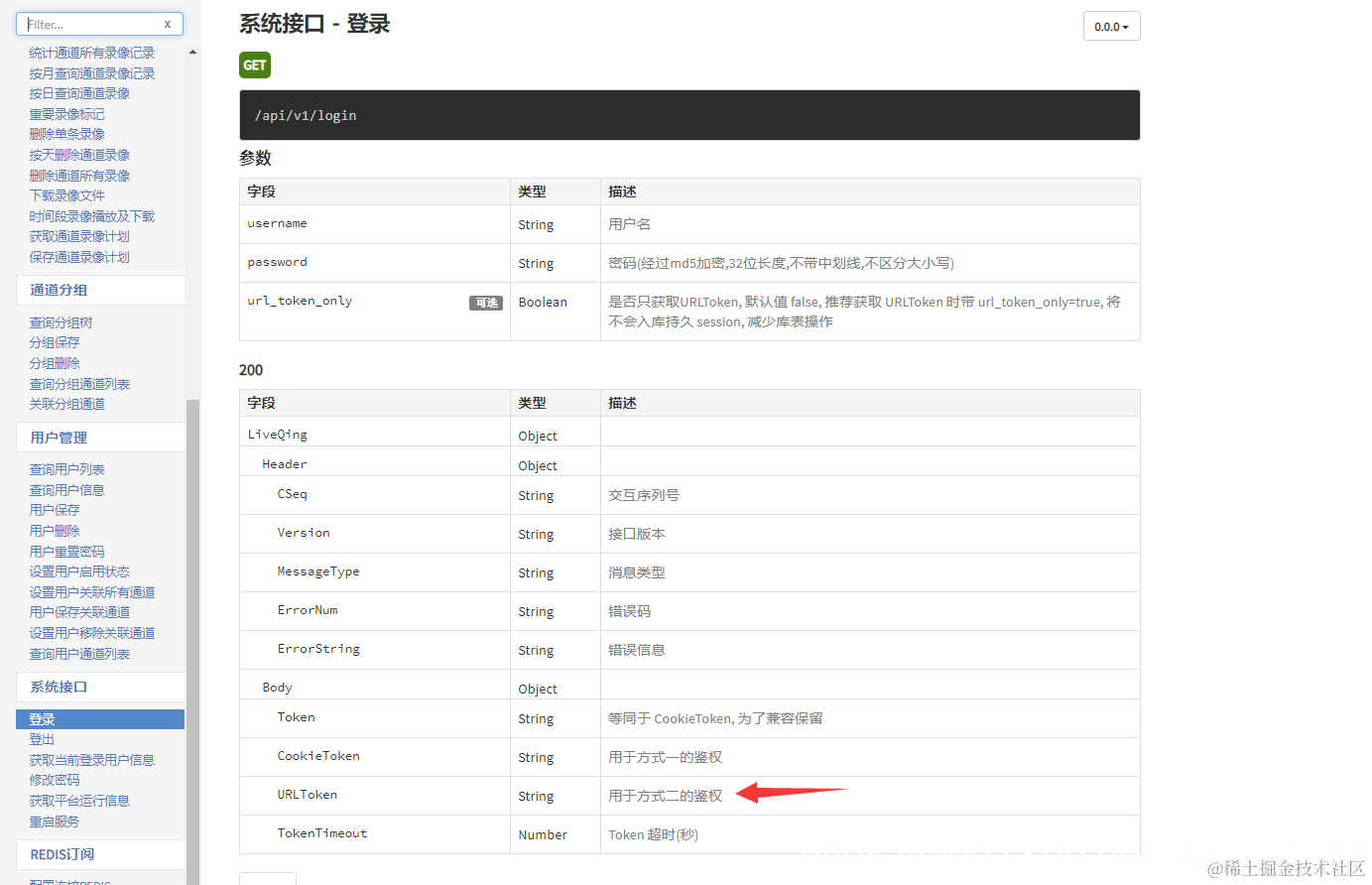This screenshot has height=885, width=1372.
Task: Open 获取通道录像计划 link
Action: point(79,236)
